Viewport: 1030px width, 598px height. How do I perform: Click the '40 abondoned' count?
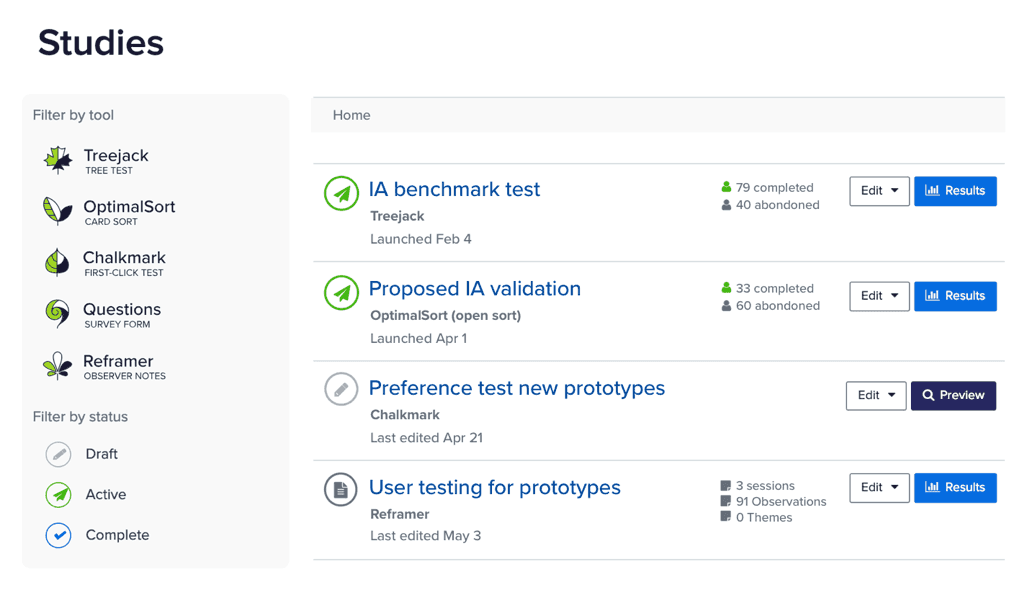tap(778, 205)
